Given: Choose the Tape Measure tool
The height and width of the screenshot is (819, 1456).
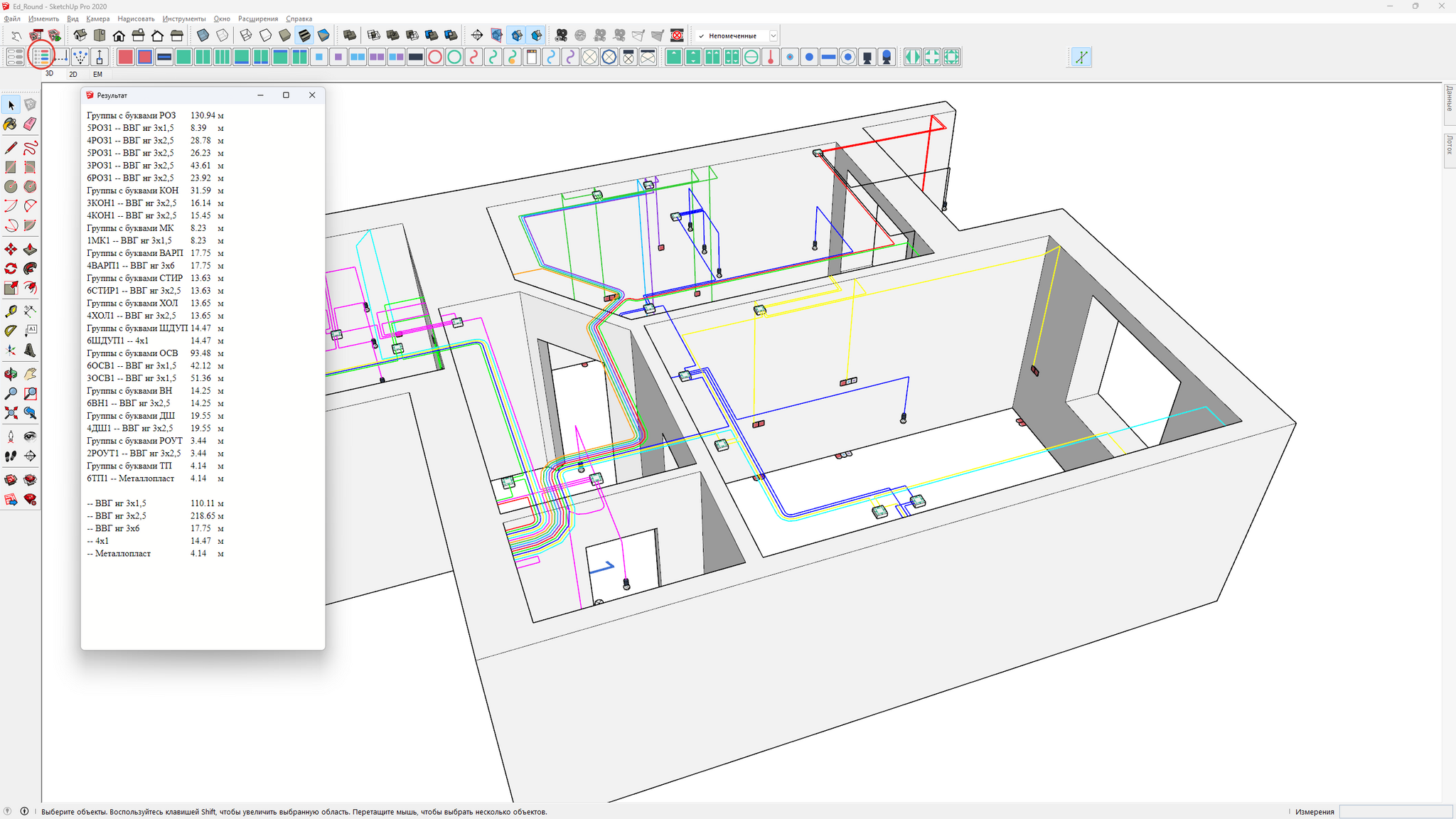Looking at the screenshot, I should pyautogui.click(x=11, y=311).
